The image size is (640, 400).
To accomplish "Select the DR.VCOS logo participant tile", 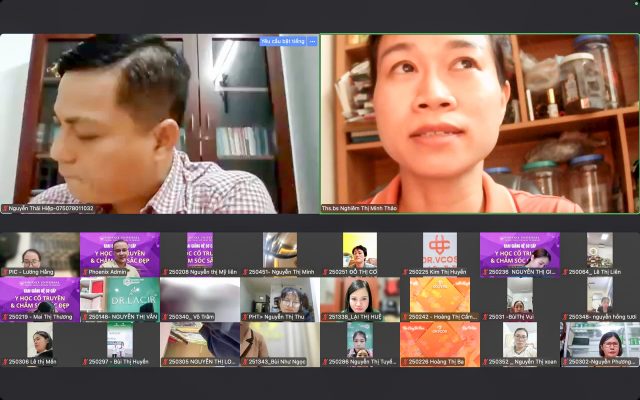I will [x=439, y=250].
